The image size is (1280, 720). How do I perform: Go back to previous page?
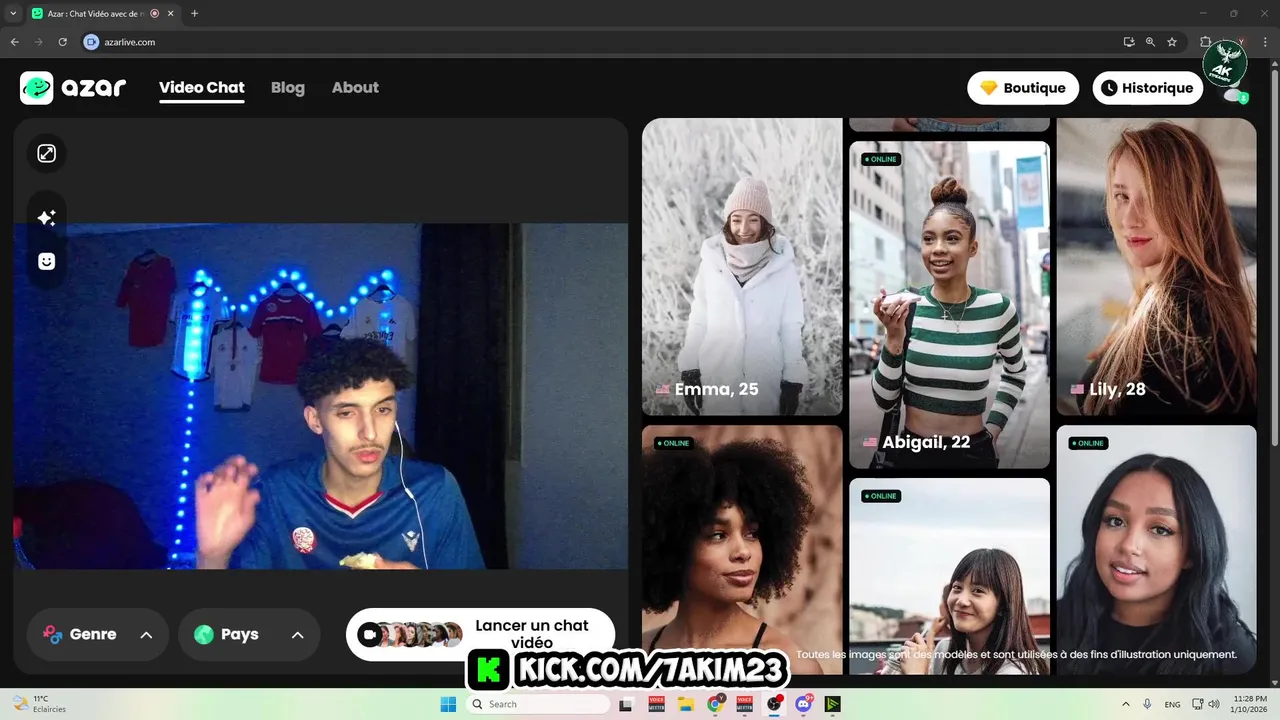15,42
